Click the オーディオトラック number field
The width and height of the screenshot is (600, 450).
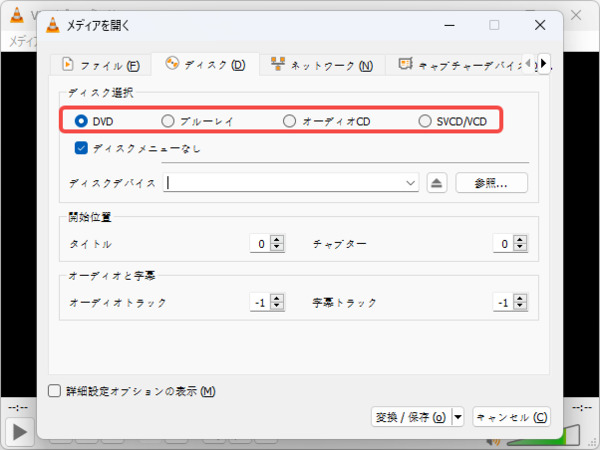coord(260,302)
